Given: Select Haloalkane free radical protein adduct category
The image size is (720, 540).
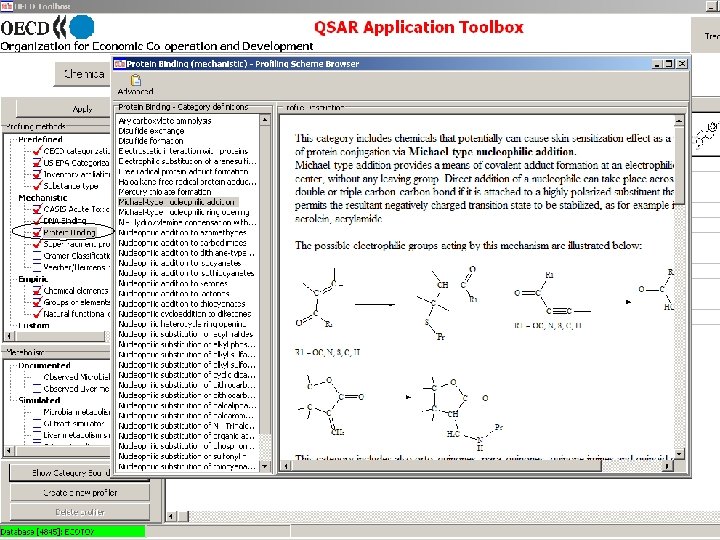Looking at the screenshot, I should tap(187, 181).
